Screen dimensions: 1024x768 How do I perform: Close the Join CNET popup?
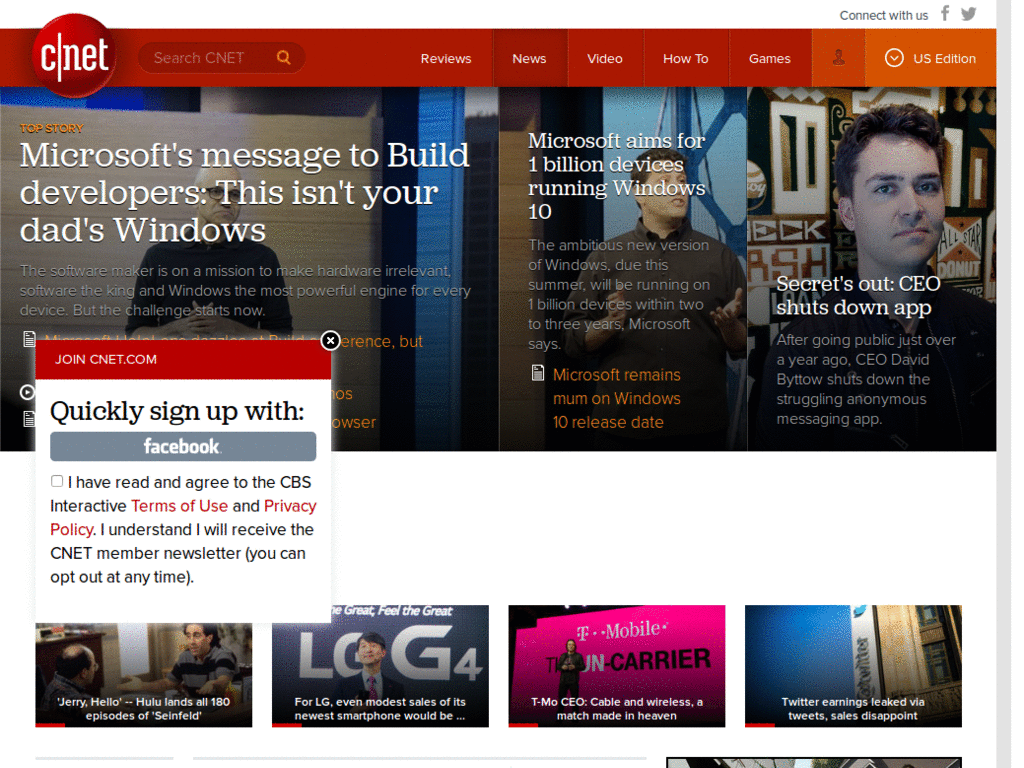point(330,341)
